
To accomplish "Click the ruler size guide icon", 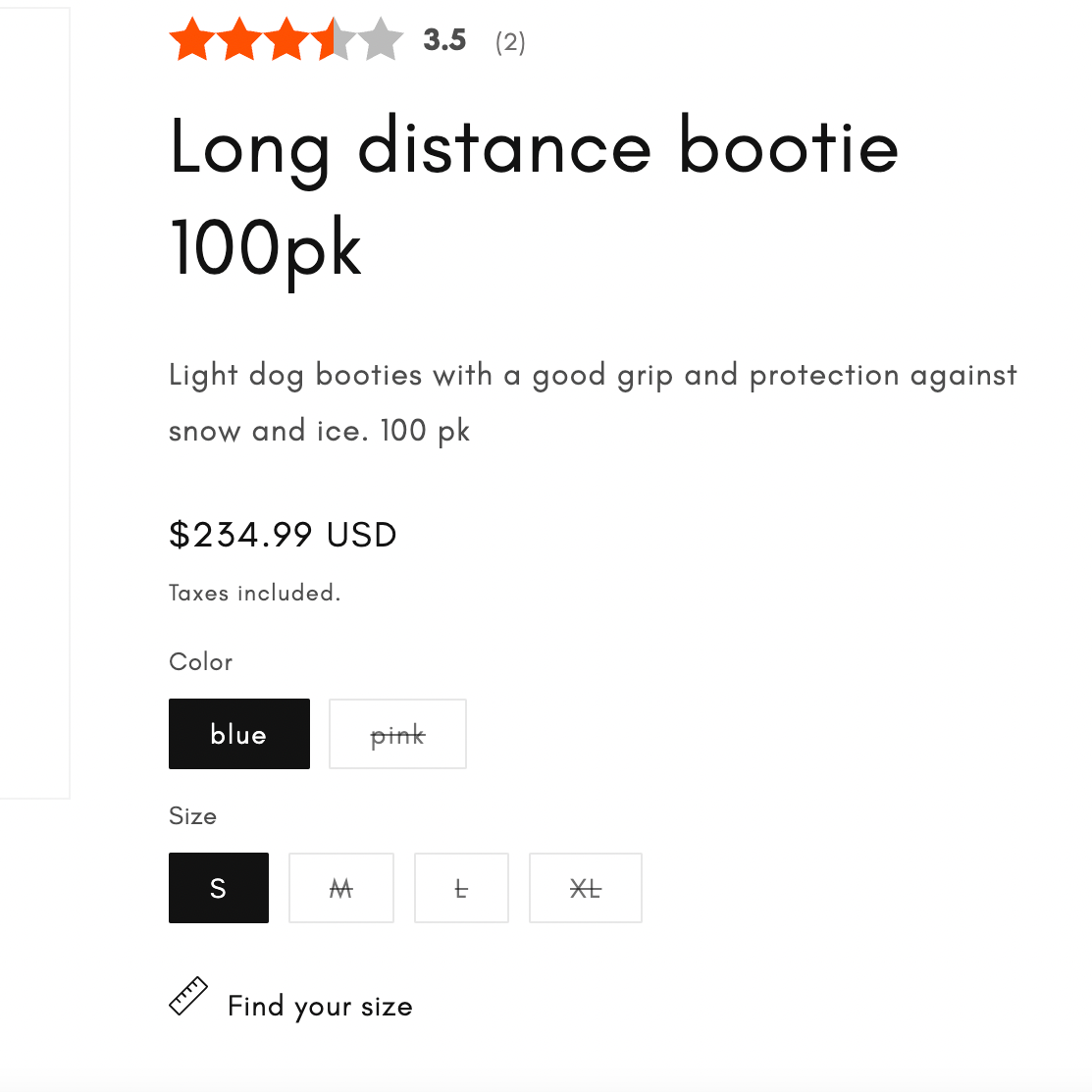I will [x=188, y=997].
